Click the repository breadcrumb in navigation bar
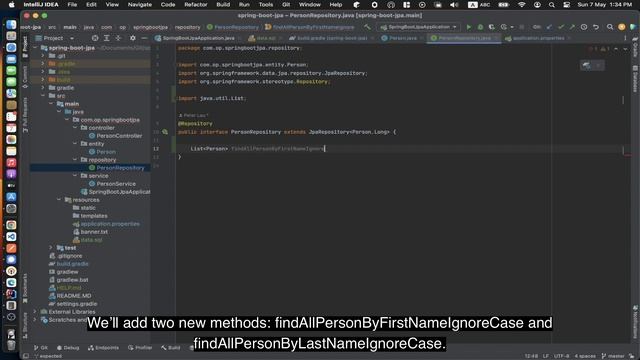 coord(188,27)
